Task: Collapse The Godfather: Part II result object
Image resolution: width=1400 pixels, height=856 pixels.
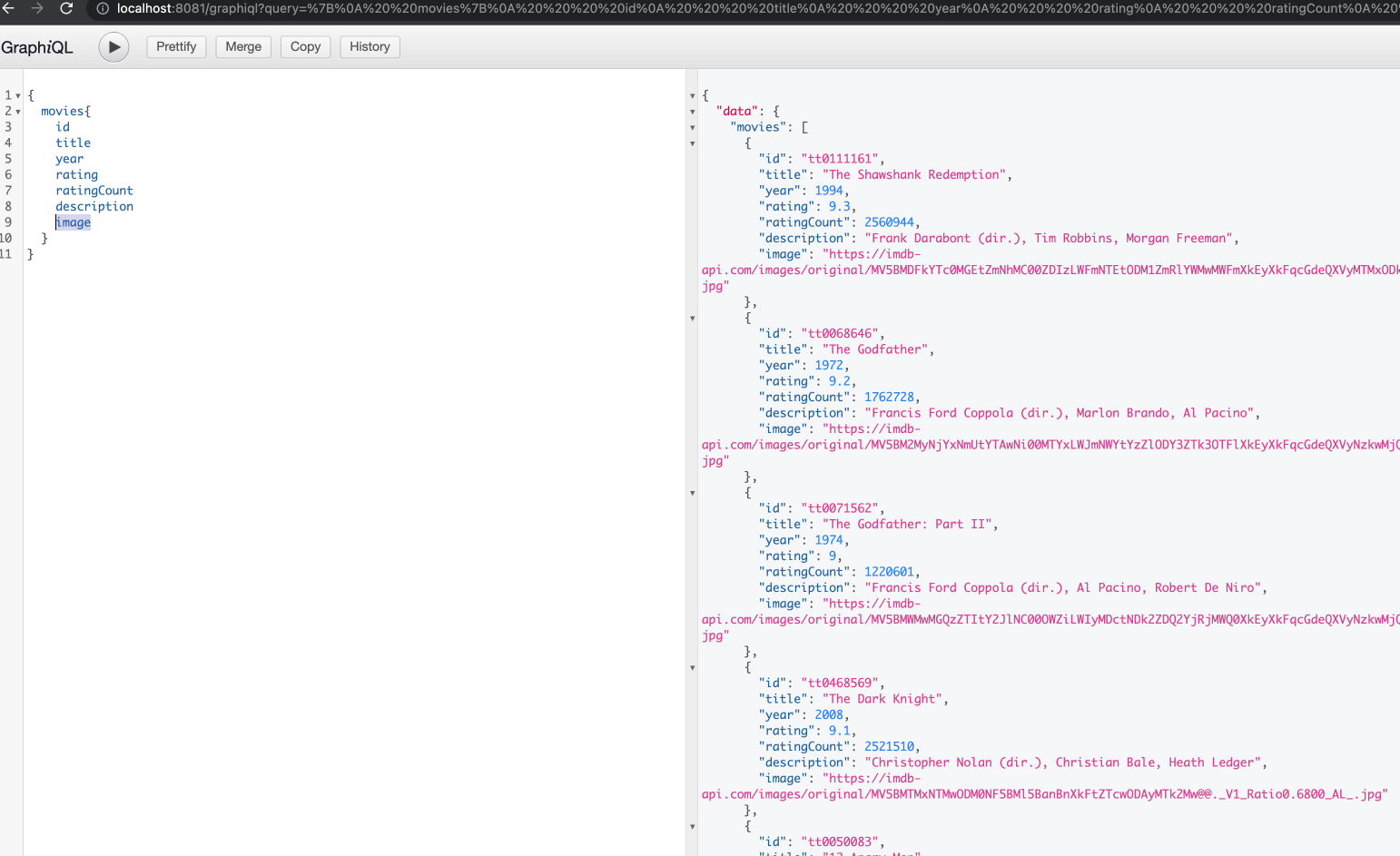Action: (693, 494)
